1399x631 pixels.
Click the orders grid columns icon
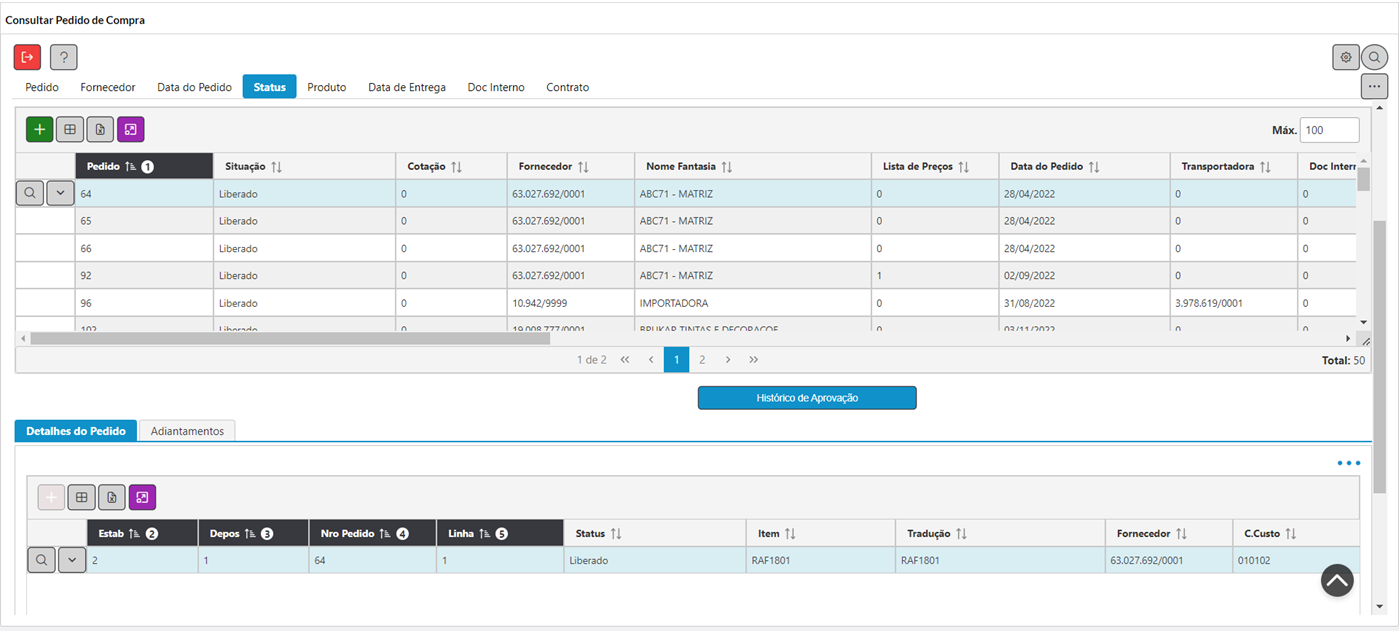pyautogui.click(x=69, y=129)
